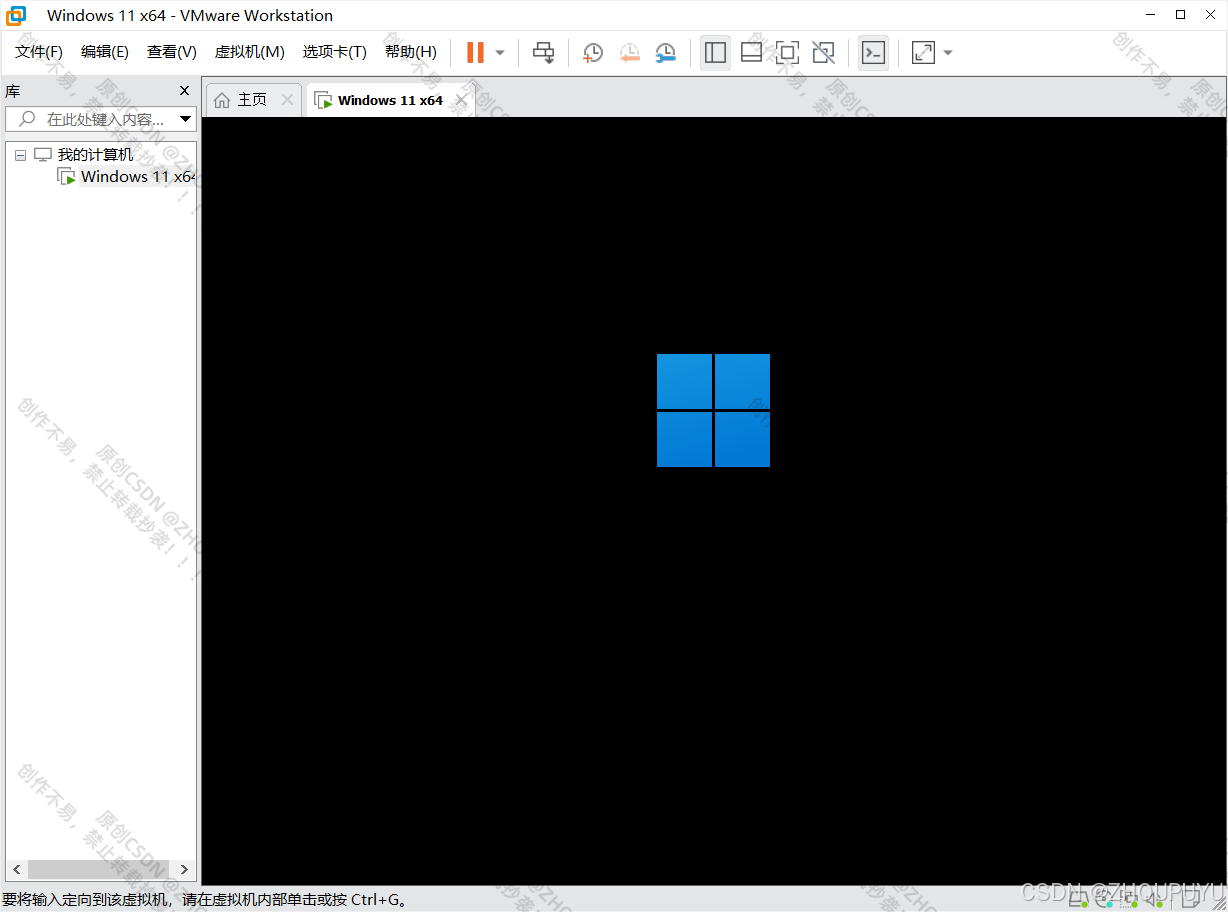Click the hard disk status bar icon
Screen dimensions: 1228x912
tap(1078, 899)
